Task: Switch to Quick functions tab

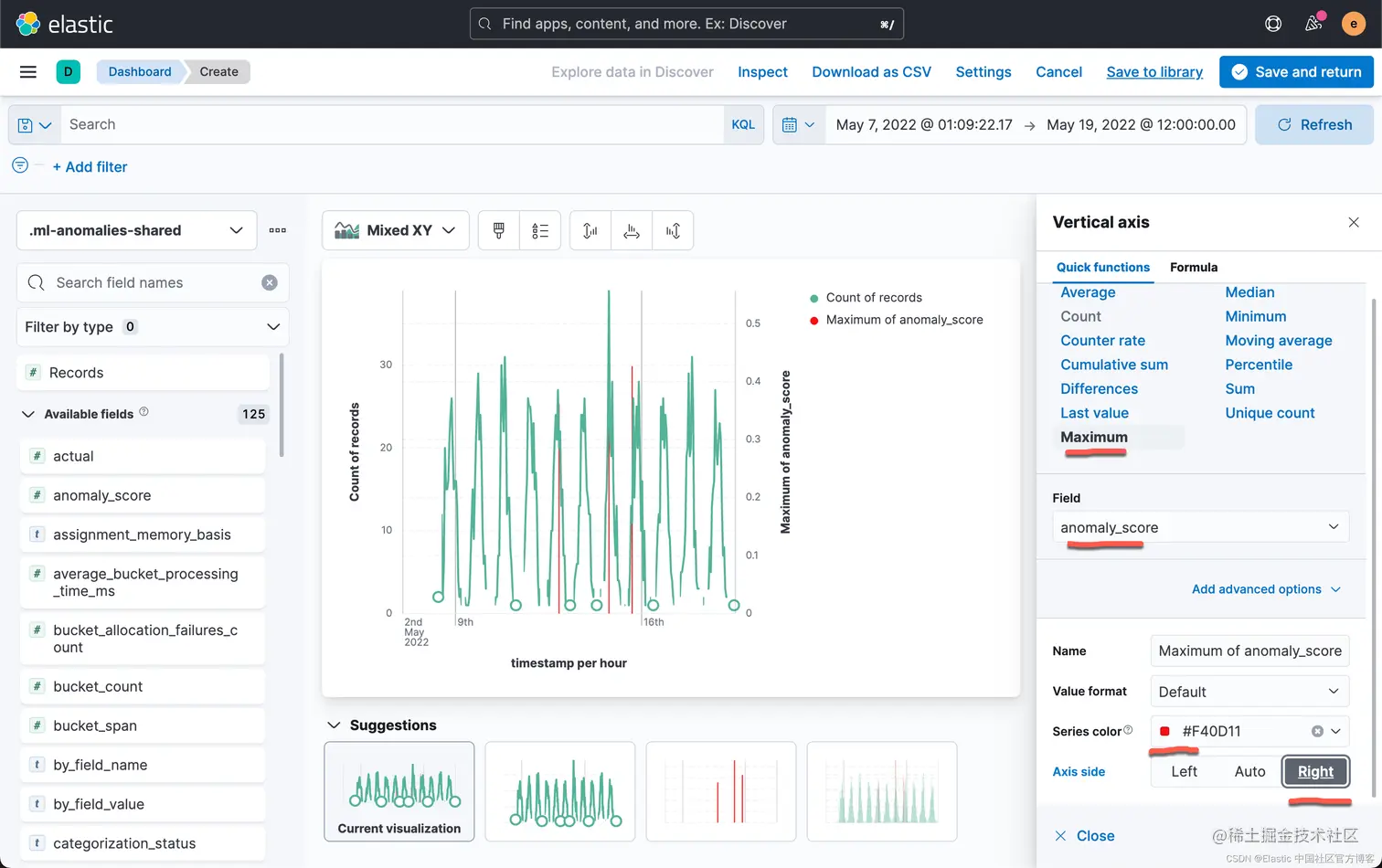Action: [x=1102, y=267]
